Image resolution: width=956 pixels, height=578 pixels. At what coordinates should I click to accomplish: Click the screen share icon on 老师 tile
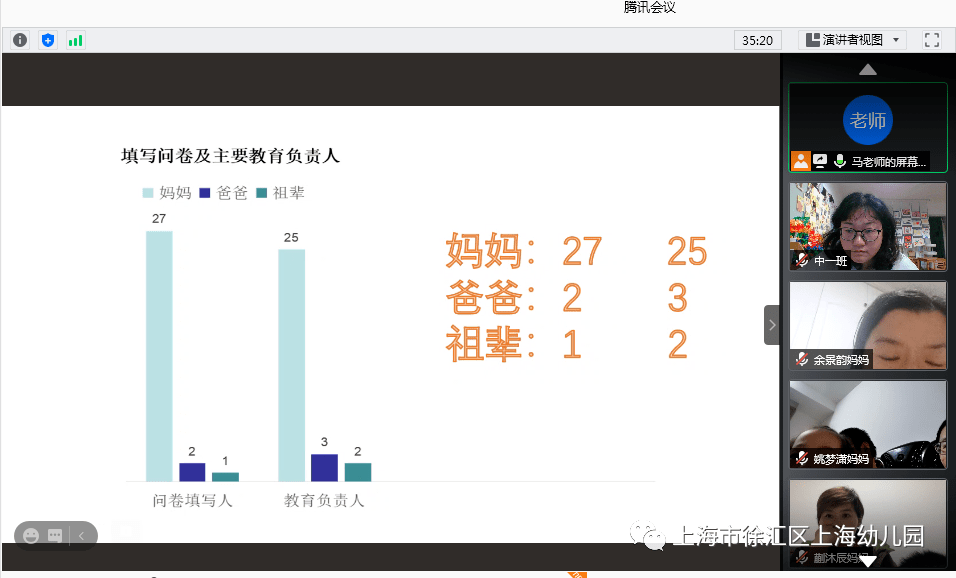pyautogui.click(x=820, y=160)
